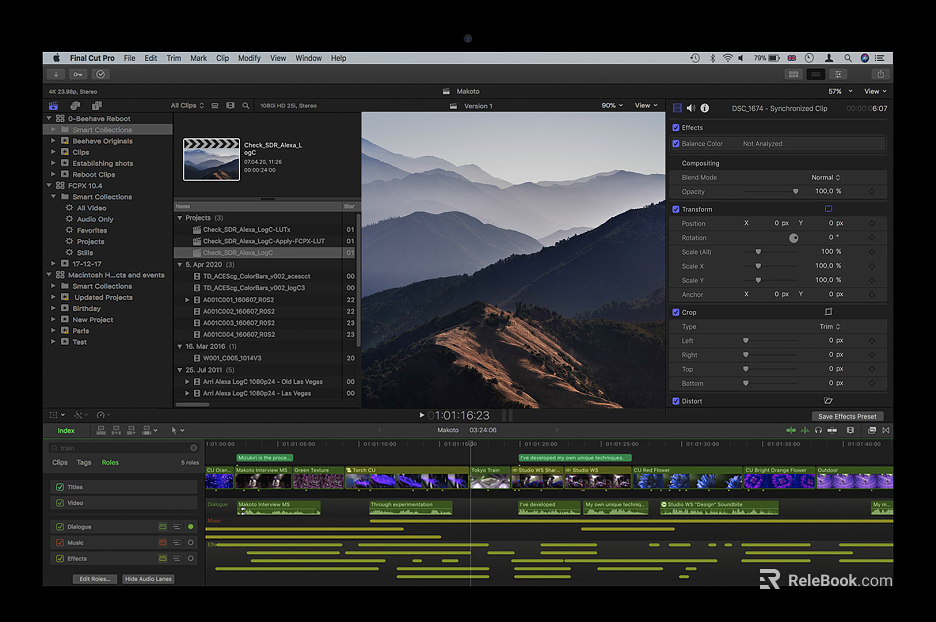Search clips with the browser magnifier icon

(246, 105)
